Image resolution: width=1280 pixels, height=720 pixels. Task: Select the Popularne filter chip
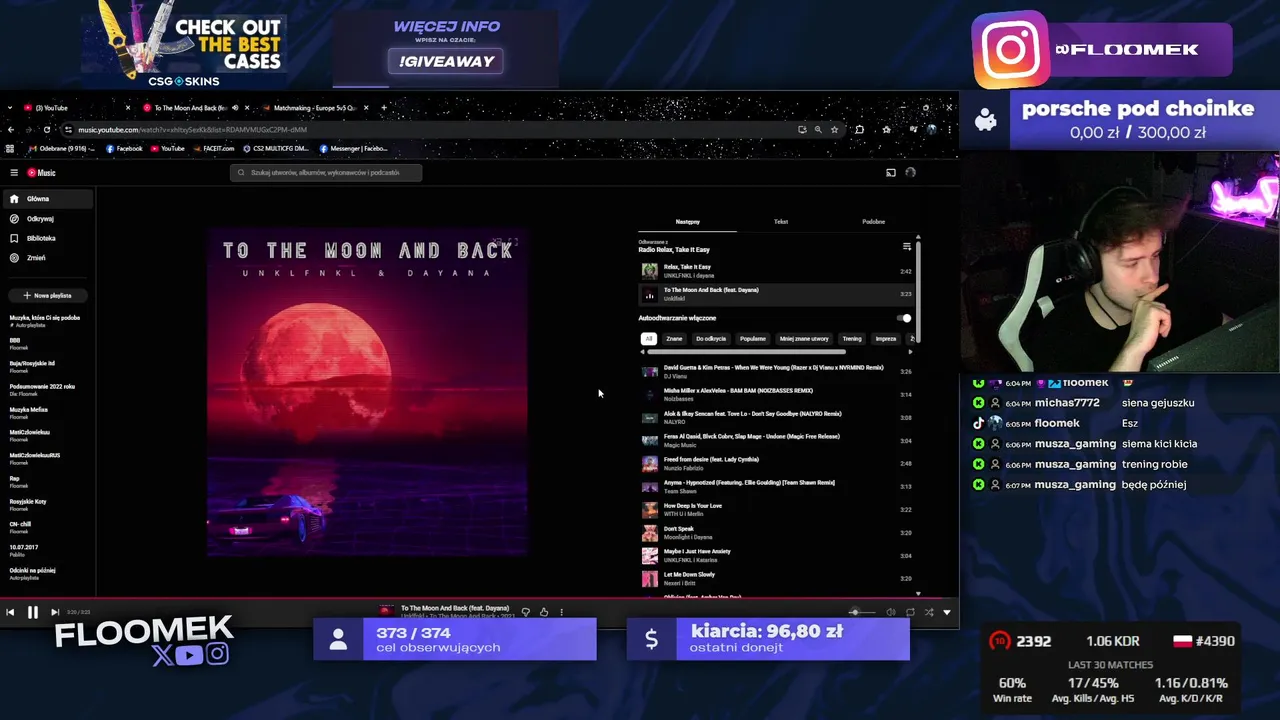pyautogui.click(x=753, y=339)
